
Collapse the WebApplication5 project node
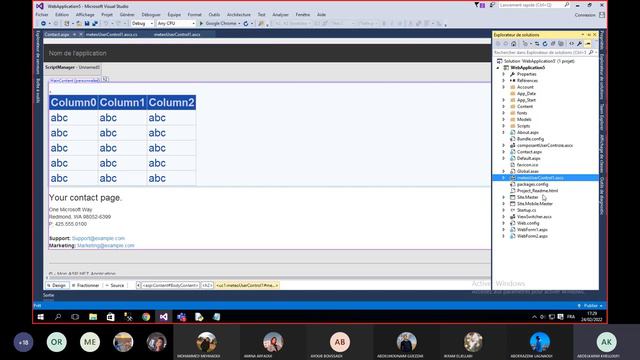(x=498, y=68)
